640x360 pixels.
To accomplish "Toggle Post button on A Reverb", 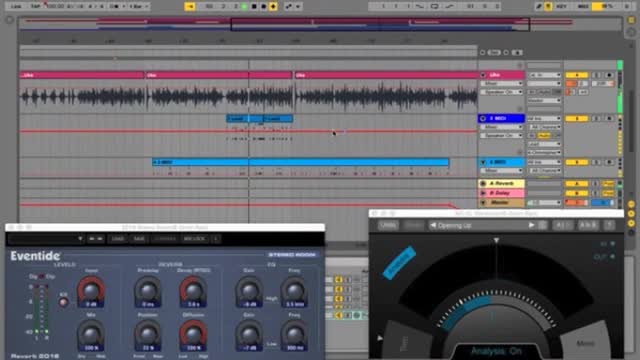I will click(x=608, y=184).
